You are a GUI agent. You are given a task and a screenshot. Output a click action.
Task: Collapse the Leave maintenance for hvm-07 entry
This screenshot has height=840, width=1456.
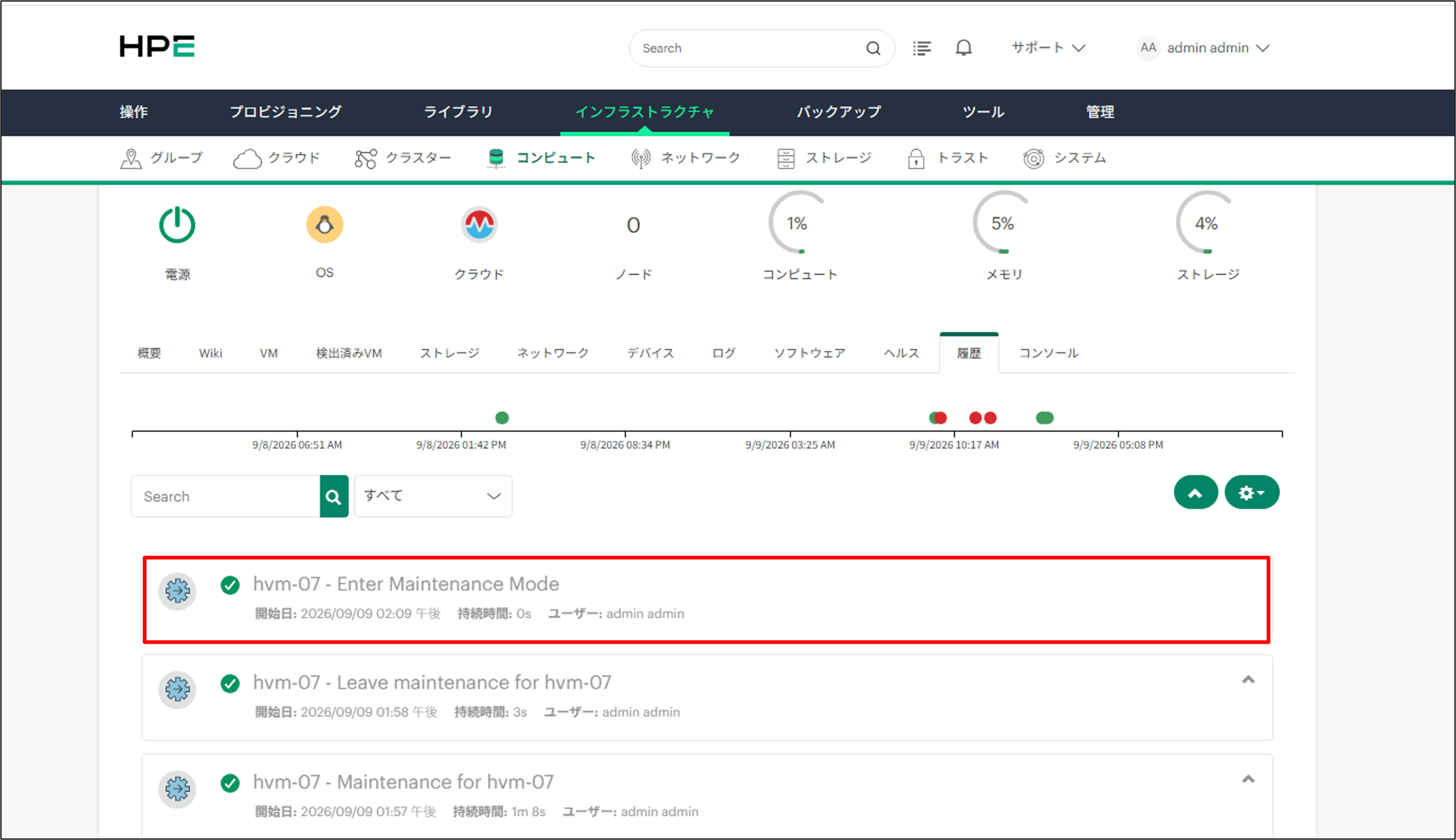[1248, 680]
